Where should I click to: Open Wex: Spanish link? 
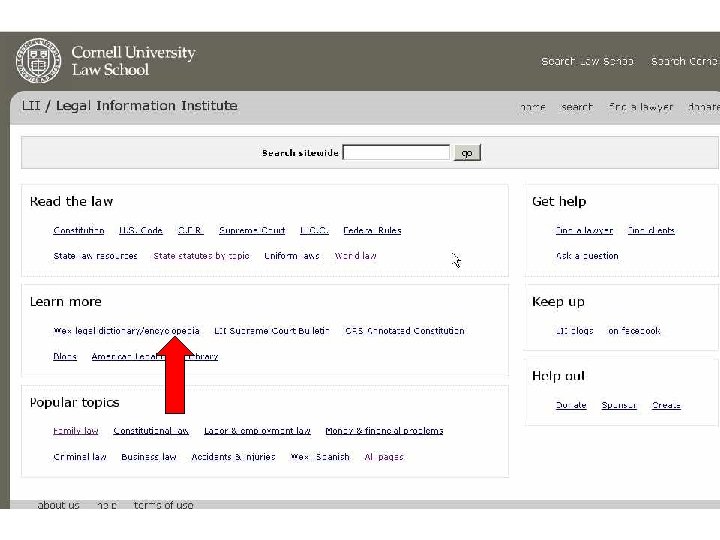320,457
